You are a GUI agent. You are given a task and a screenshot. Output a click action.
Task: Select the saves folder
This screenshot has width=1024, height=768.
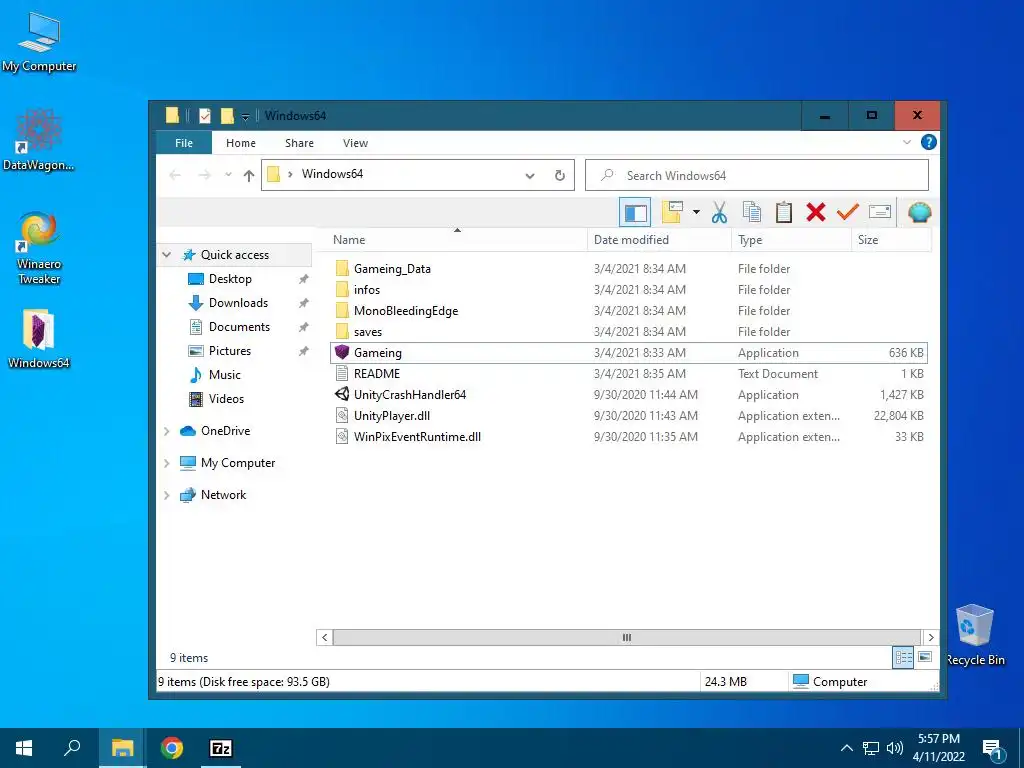click(x=368, y=332)
